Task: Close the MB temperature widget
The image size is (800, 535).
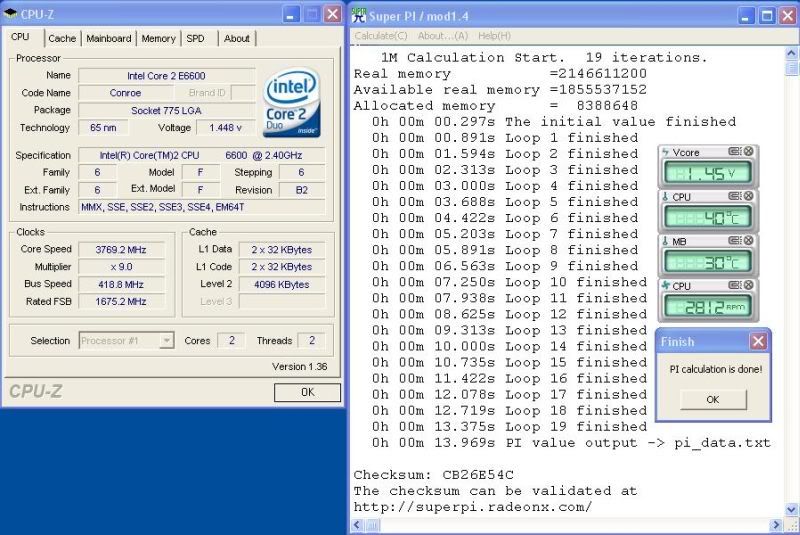Action: pyautogui.click(x=748, y=240)
